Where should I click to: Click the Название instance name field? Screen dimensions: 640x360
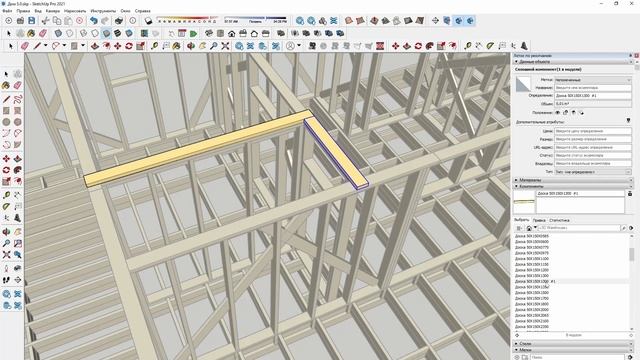593,88
